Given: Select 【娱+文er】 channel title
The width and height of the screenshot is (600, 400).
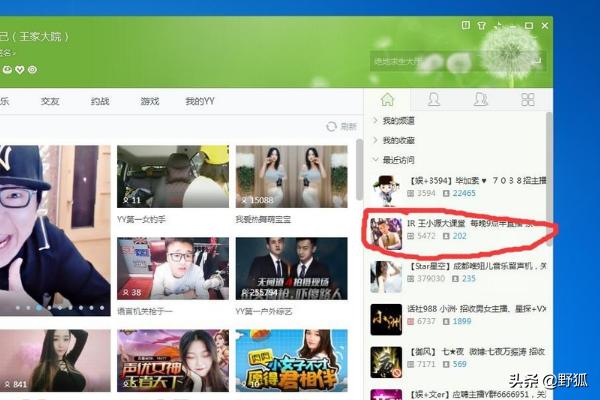Looking at the screenshot, I should [477, 394].
